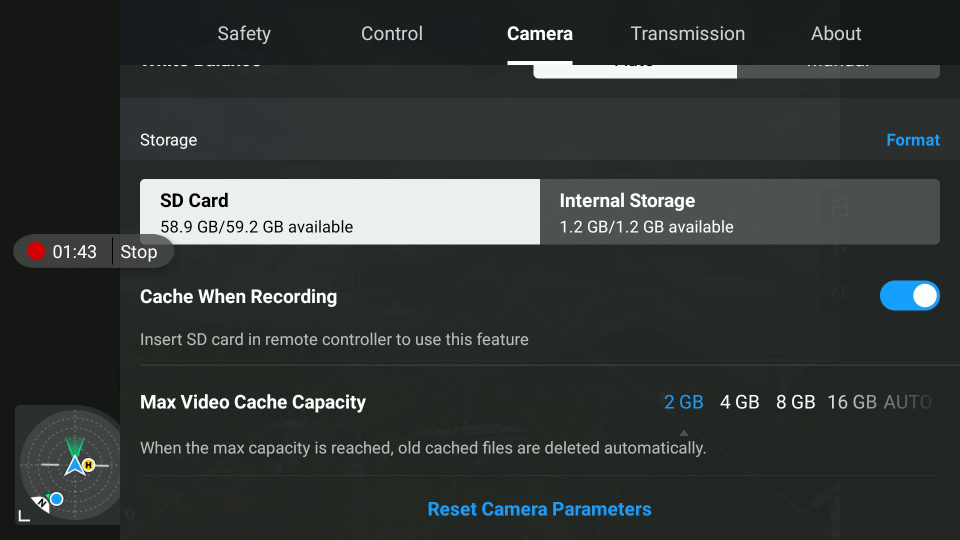Click Format storage link
This screenshot has width=960, height=540.
coord(913,140)
